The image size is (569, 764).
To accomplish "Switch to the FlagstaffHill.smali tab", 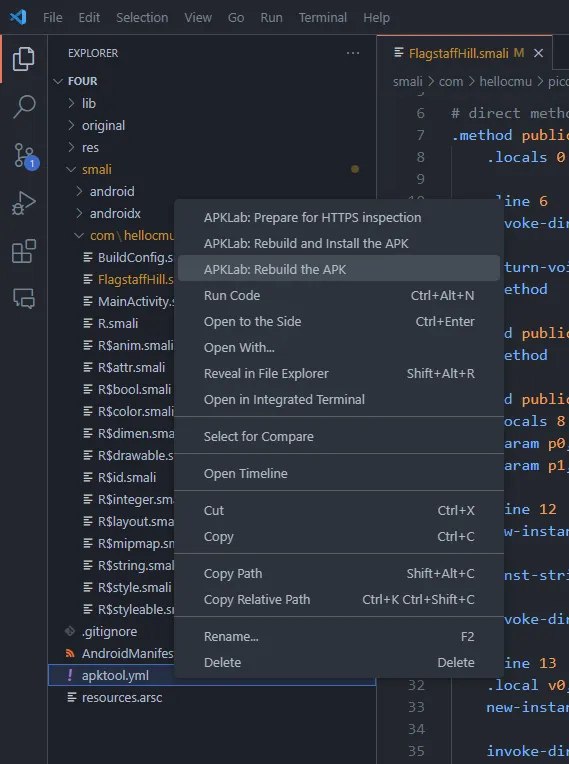I will [465, 53].
